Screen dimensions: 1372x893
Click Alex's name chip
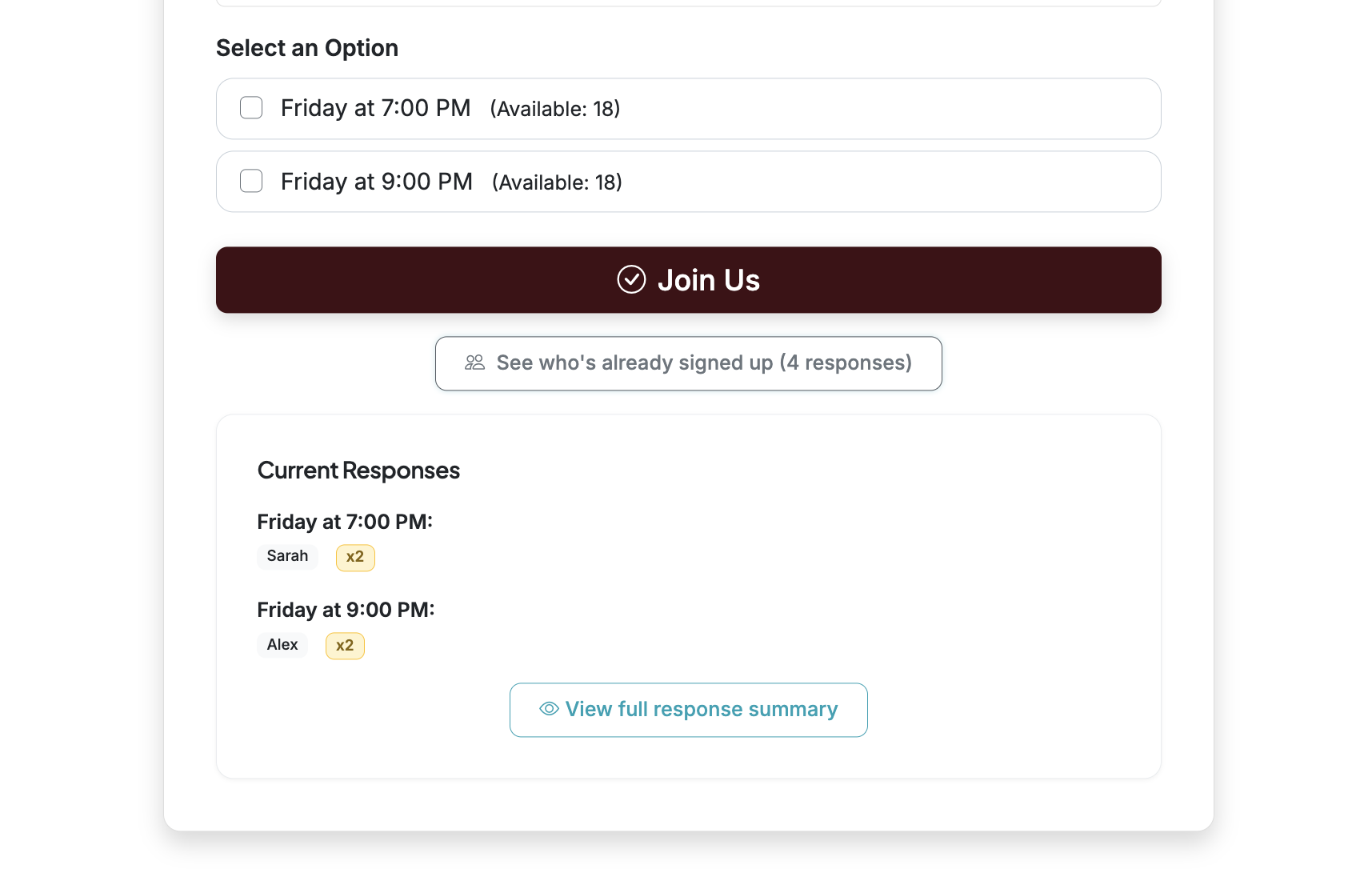(282, 644)
